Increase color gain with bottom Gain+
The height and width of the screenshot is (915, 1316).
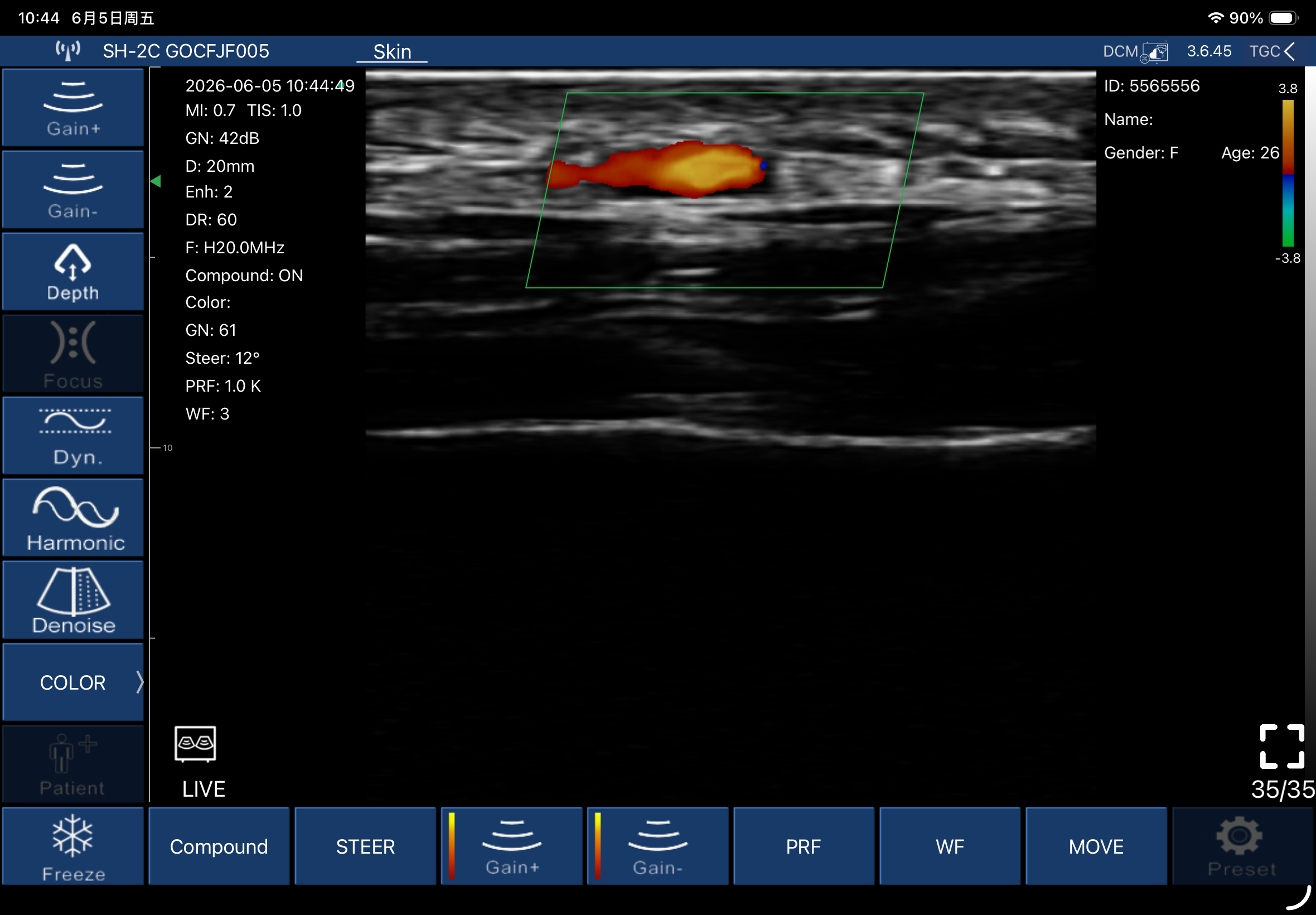click(x=511, y=846)
